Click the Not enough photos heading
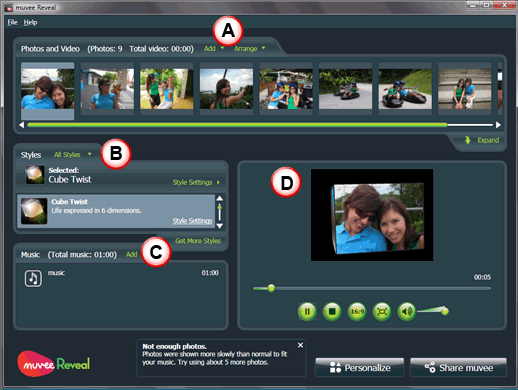The height and width of the screenshot is (390, 518). coord(174,346)
